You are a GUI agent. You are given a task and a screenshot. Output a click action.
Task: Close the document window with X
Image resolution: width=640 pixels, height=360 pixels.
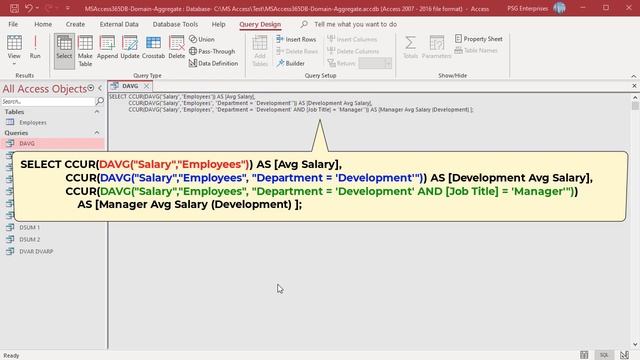tap(634, 86)
